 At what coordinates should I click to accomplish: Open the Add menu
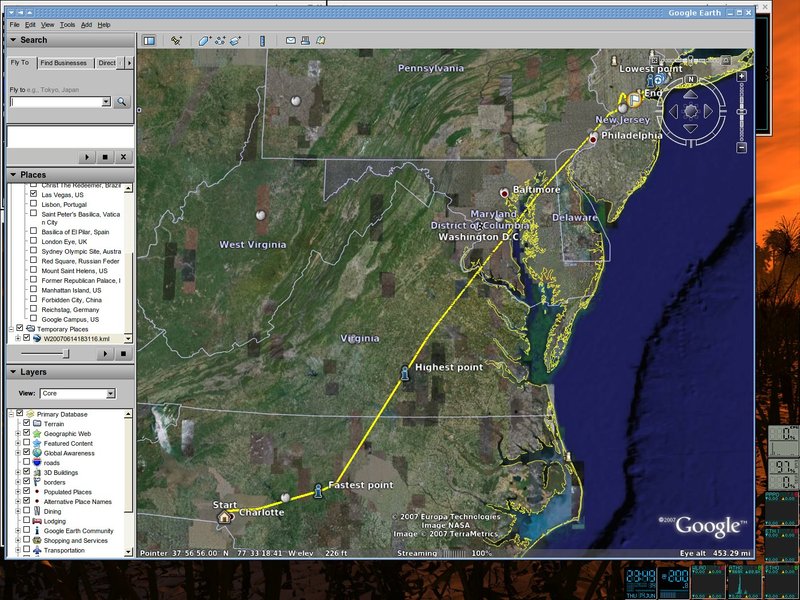tap(86, 24)
